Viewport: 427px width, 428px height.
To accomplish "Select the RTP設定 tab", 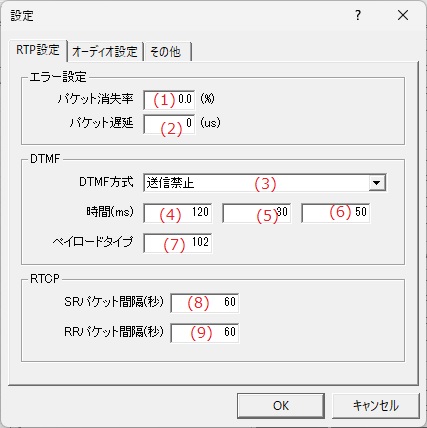I will (38, 50).
